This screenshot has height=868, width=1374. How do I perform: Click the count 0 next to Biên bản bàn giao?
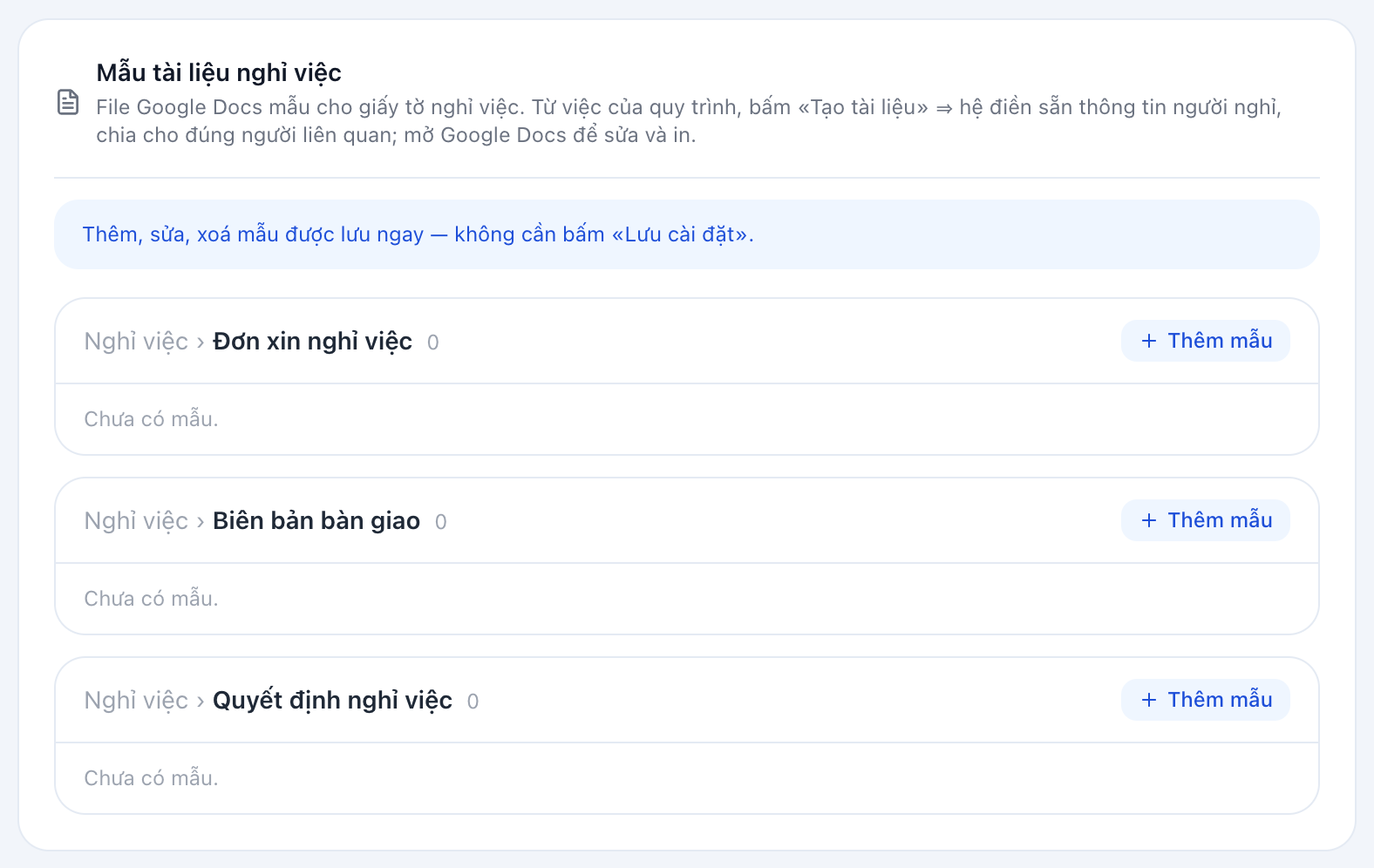coord(441,522)
